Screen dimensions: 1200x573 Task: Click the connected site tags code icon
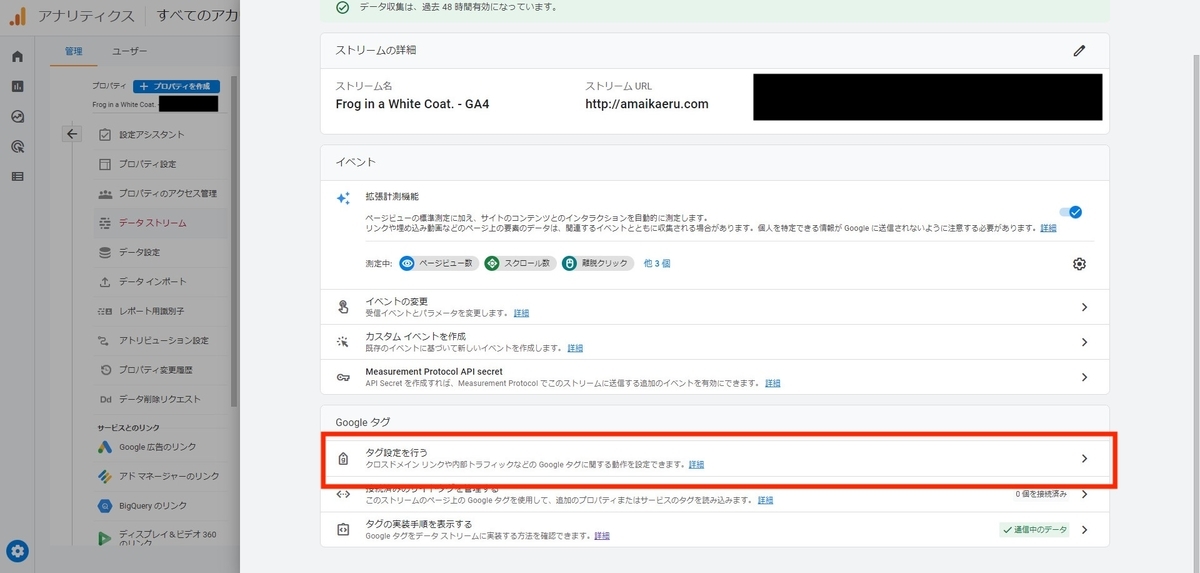pos(343,494)
